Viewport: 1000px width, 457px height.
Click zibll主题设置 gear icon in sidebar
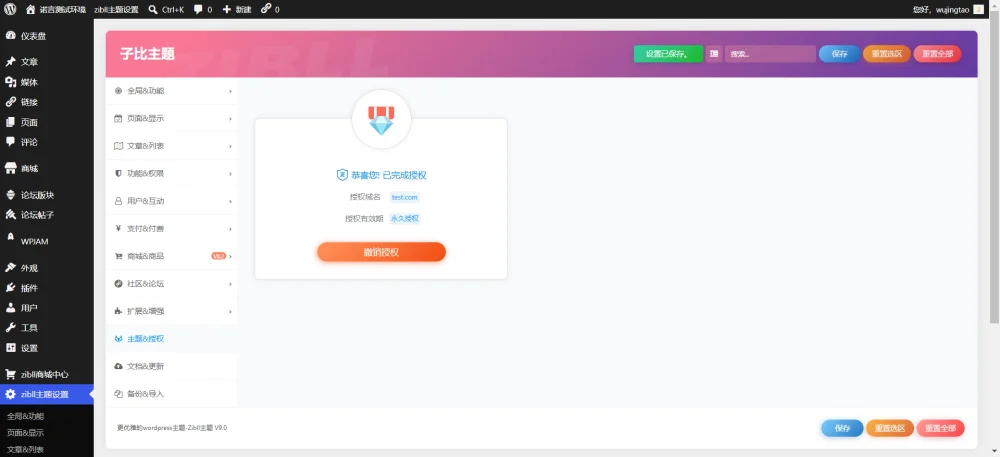click(x=10, y=394)
